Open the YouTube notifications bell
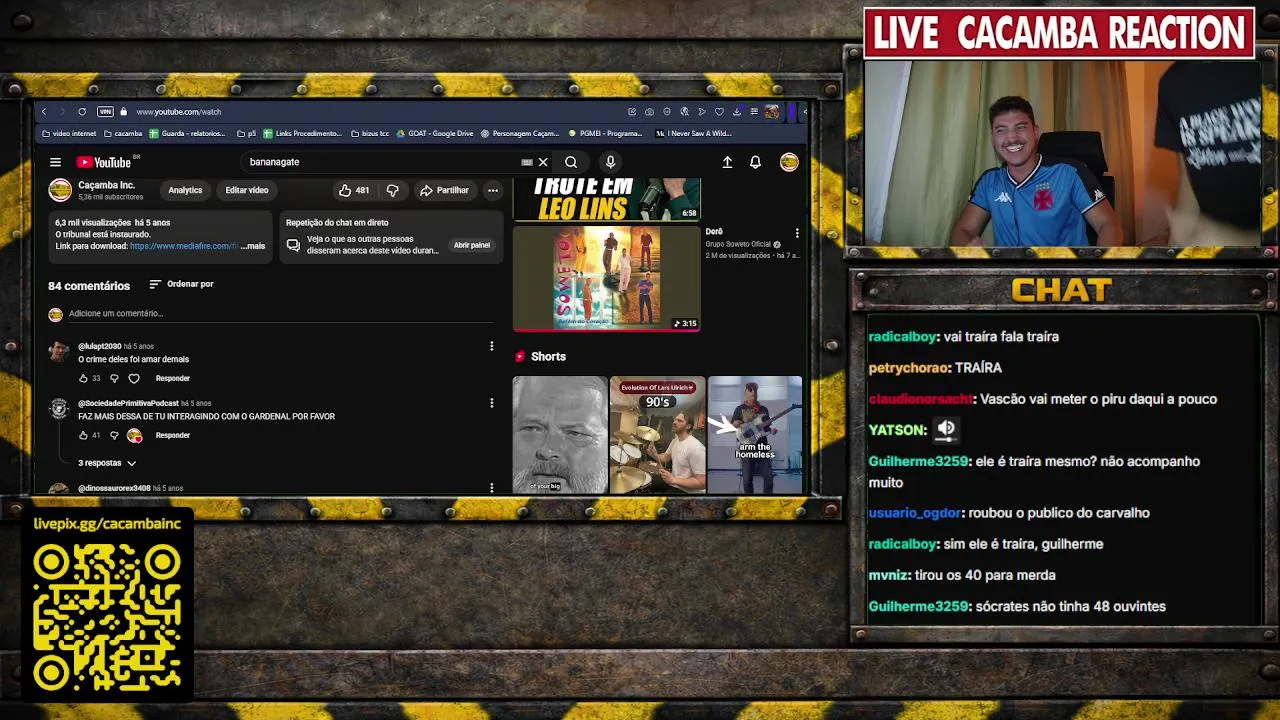This screenshot has height=720, width=1280. pyautogui.click(x=755, y=162)
